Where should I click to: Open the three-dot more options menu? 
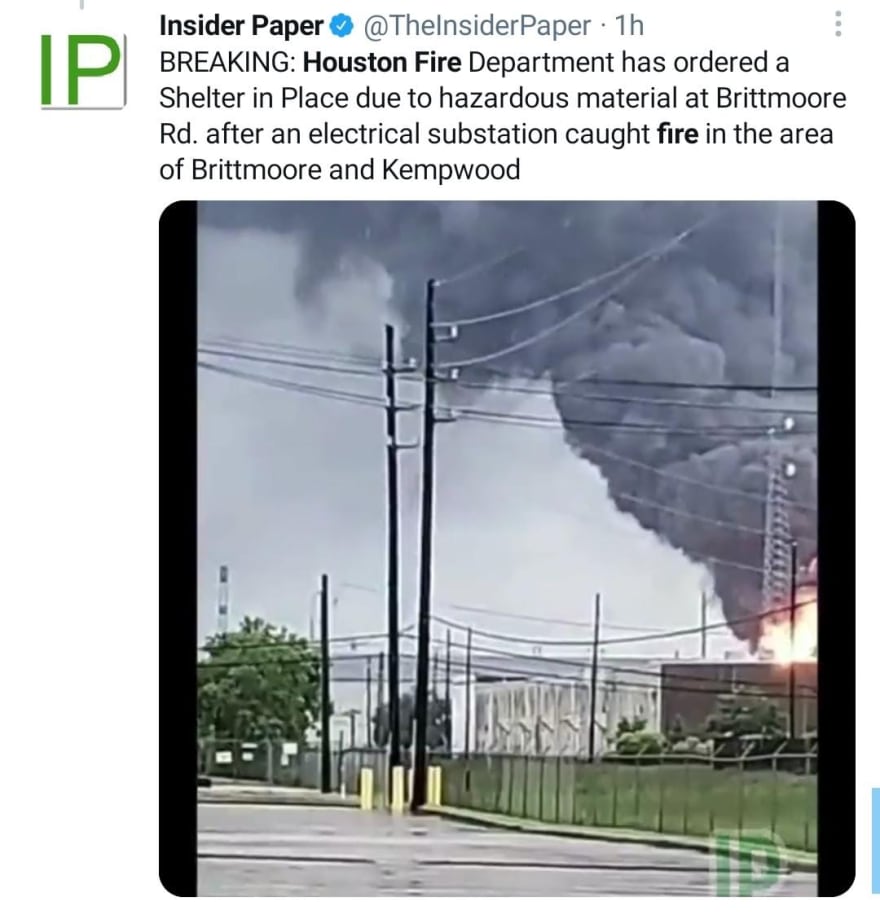tap(838, 23)
